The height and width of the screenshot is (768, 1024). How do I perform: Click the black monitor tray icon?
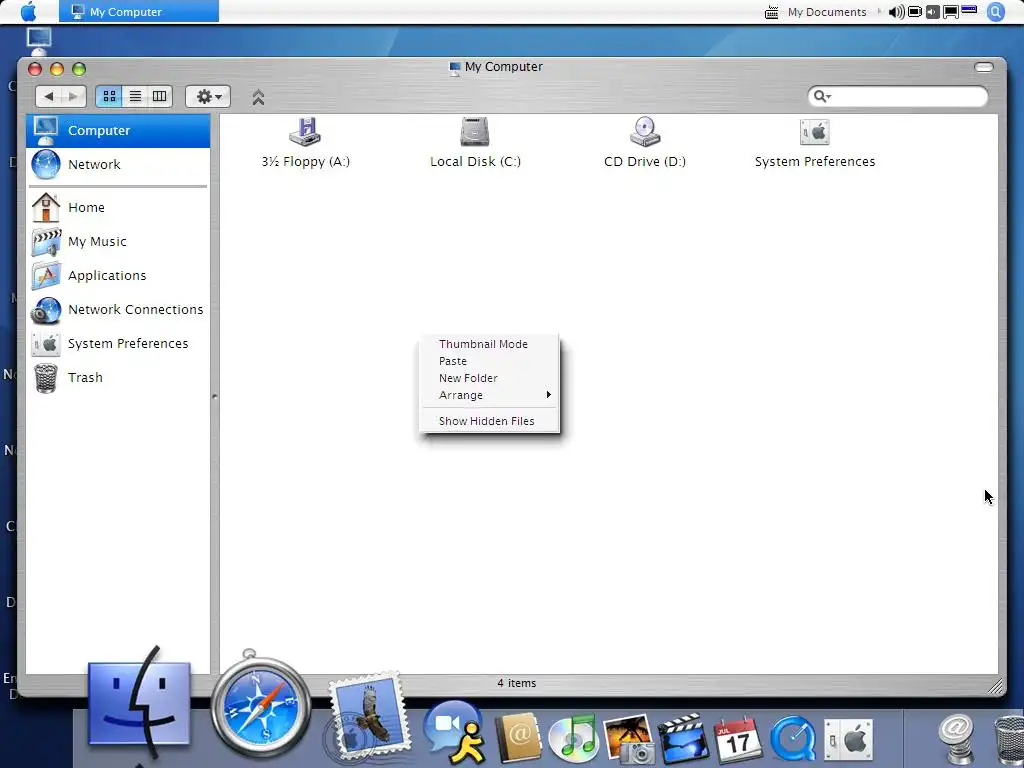point(951,12)
